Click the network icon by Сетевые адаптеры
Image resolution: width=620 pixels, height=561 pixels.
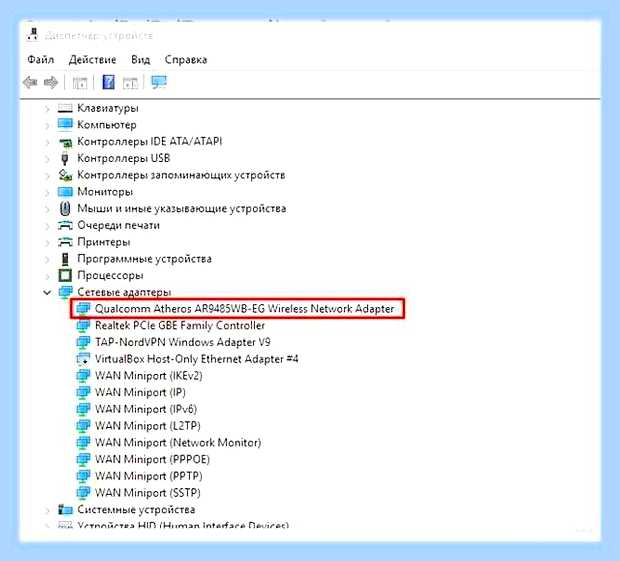pyautogui.click(x=66, y=292)
